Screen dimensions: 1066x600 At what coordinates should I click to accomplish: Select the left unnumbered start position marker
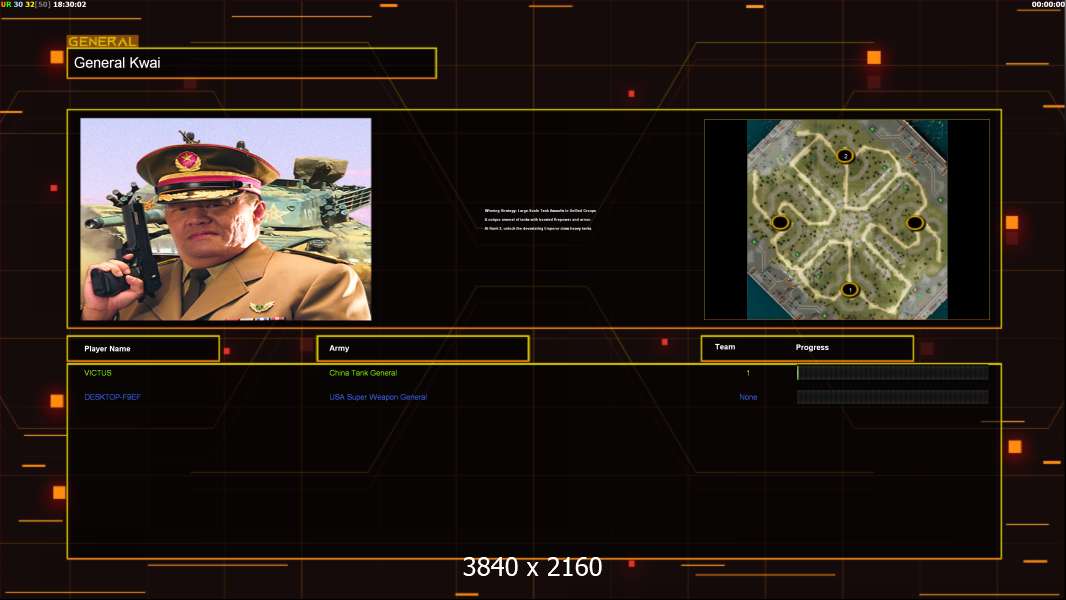click(781, 222)
